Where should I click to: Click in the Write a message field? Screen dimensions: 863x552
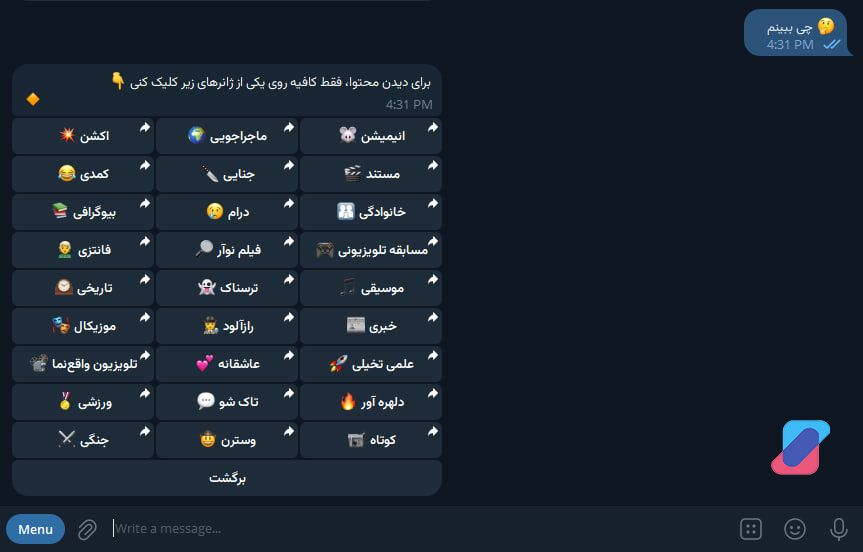tap(400, 529)
